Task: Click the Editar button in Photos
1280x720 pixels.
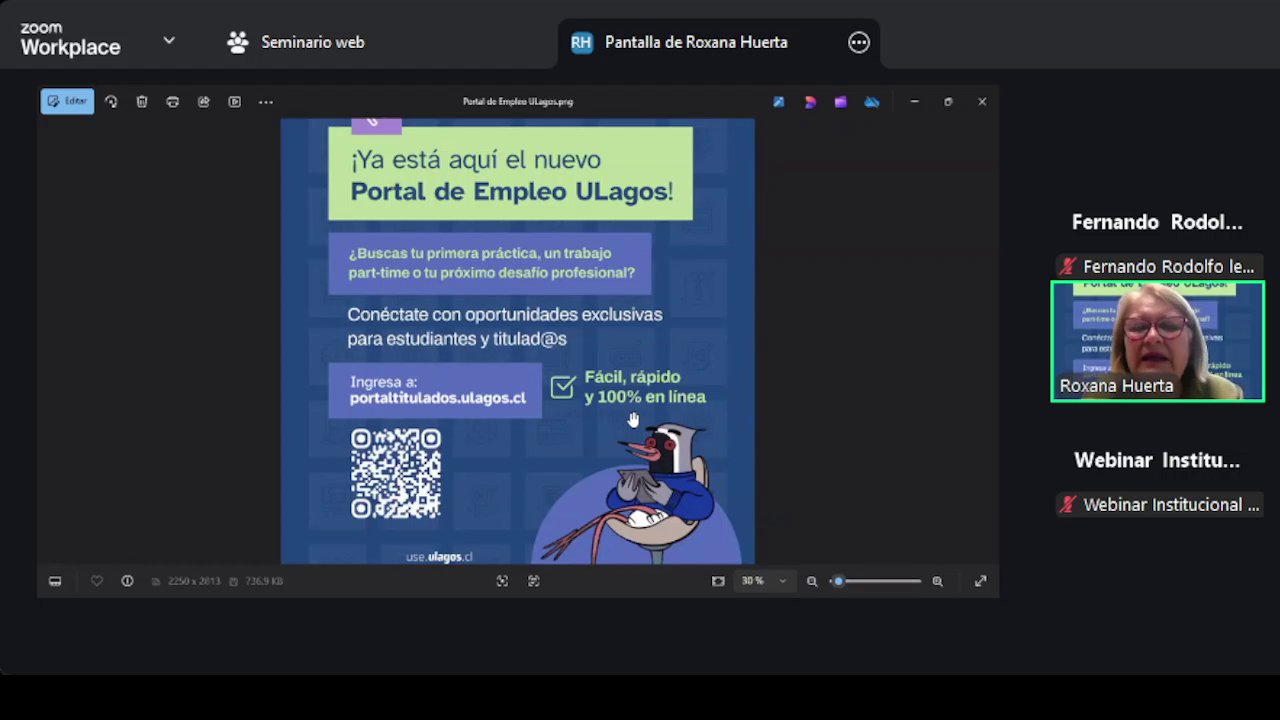Action: click(x=67, y=101)
